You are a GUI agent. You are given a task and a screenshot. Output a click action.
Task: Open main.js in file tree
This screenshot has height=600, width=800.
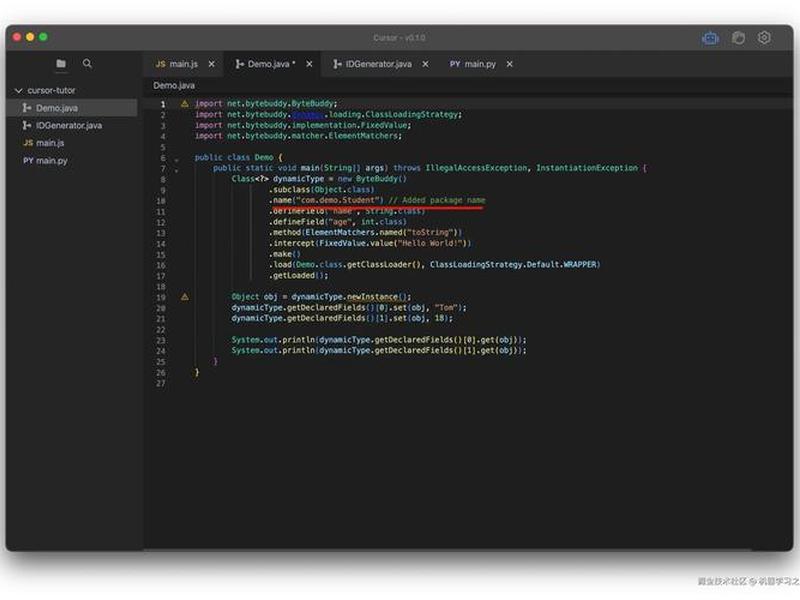tap(71, 143)
